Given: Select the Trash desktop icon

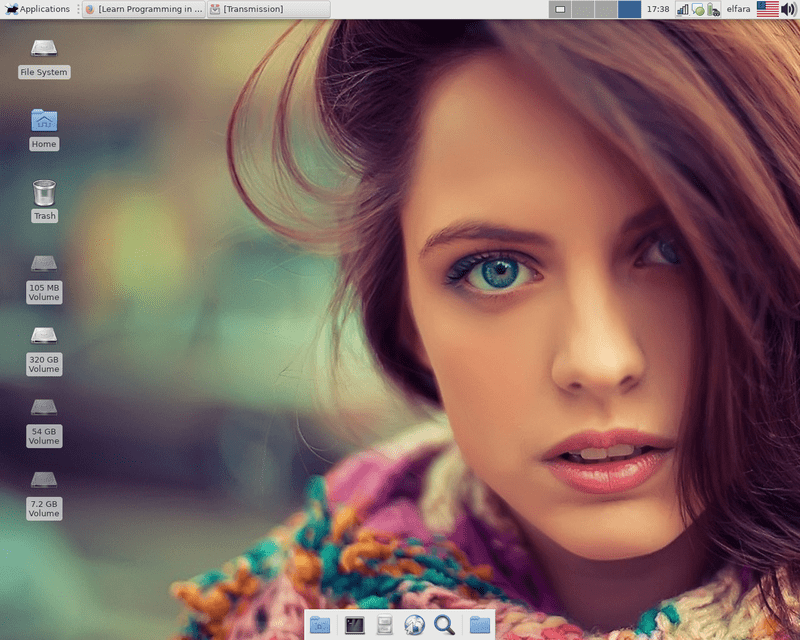Looking at the screenshot, I should [44, 192].
